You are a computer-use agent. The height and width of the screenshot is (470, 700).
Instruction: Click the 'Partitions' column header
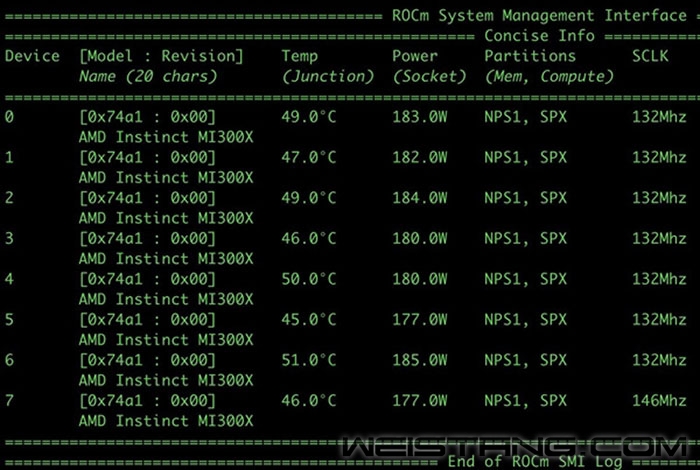click(530, 56)
